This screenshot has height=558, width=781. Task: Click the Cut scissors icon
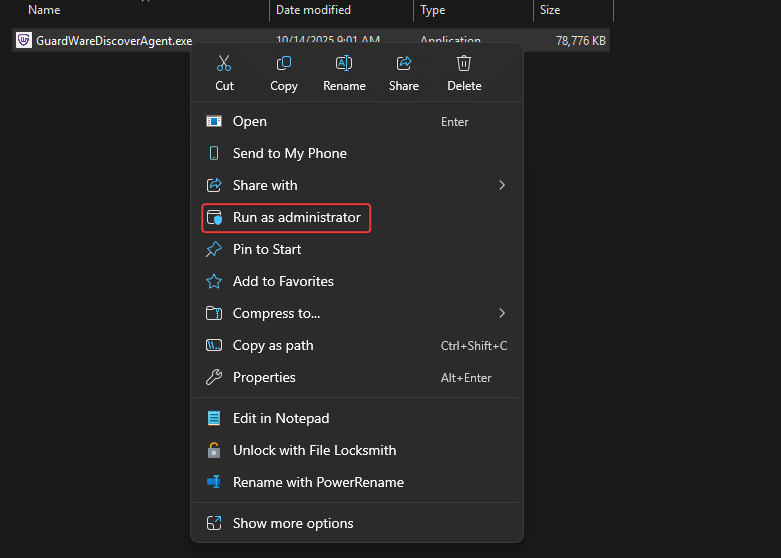(224, 64)
